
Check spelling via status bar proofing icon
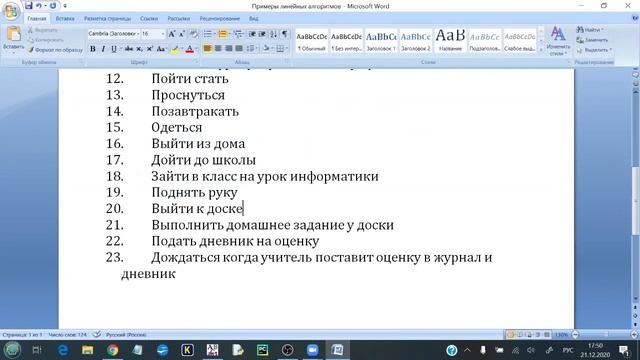coord(96,335)
